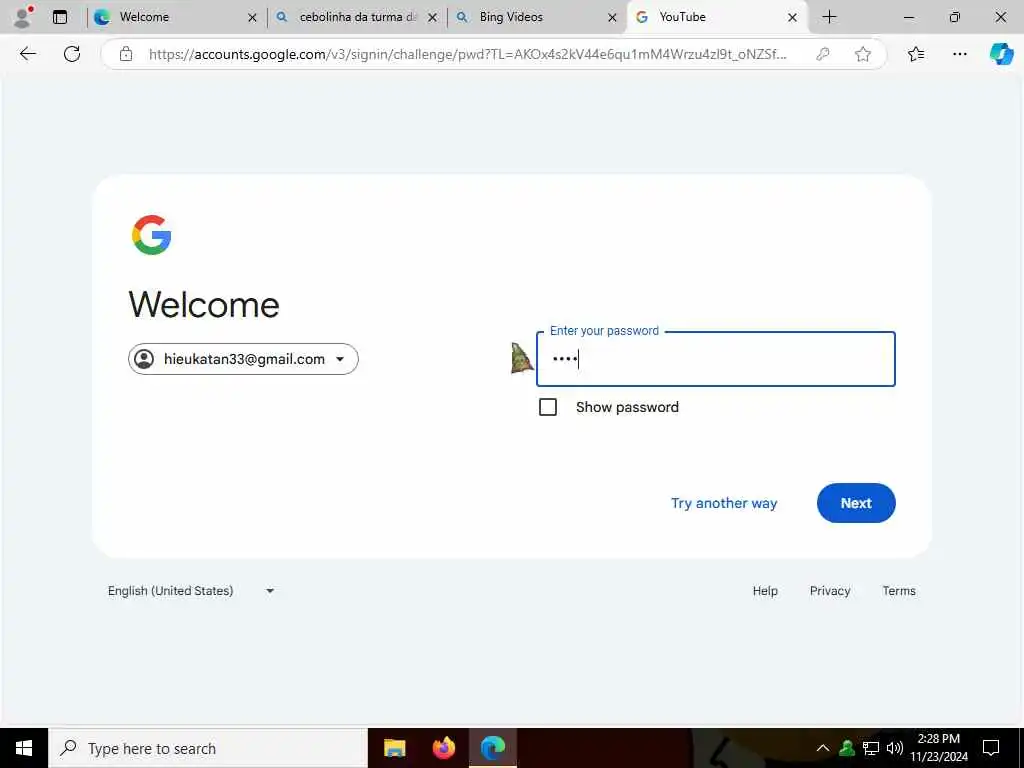Go back to the previous page
The height and width of the screenshot is (768, 1024).
pos(27,54)
